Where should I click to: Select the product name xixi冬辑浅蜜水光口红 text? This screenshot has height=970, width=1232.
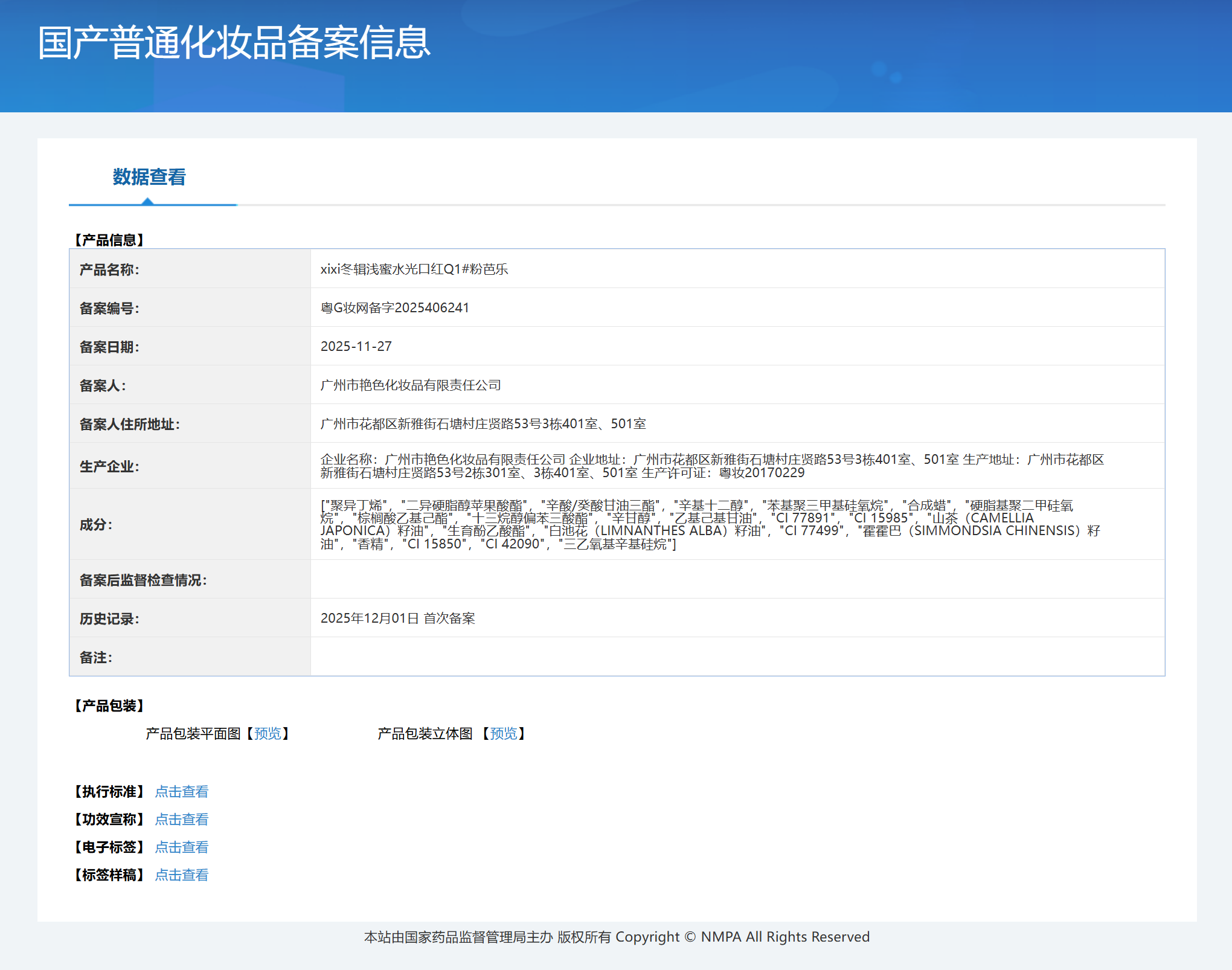click(x=382, y=269)
